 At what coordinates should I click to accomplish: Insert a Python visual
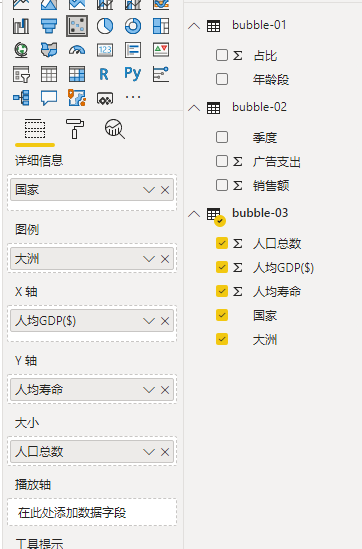point(133,74)
